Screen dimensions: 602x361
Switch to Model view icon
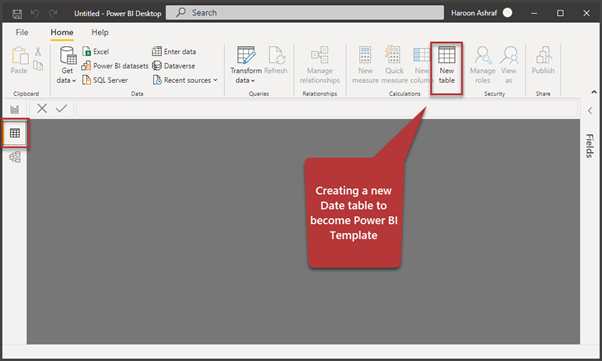click(15, 157)
